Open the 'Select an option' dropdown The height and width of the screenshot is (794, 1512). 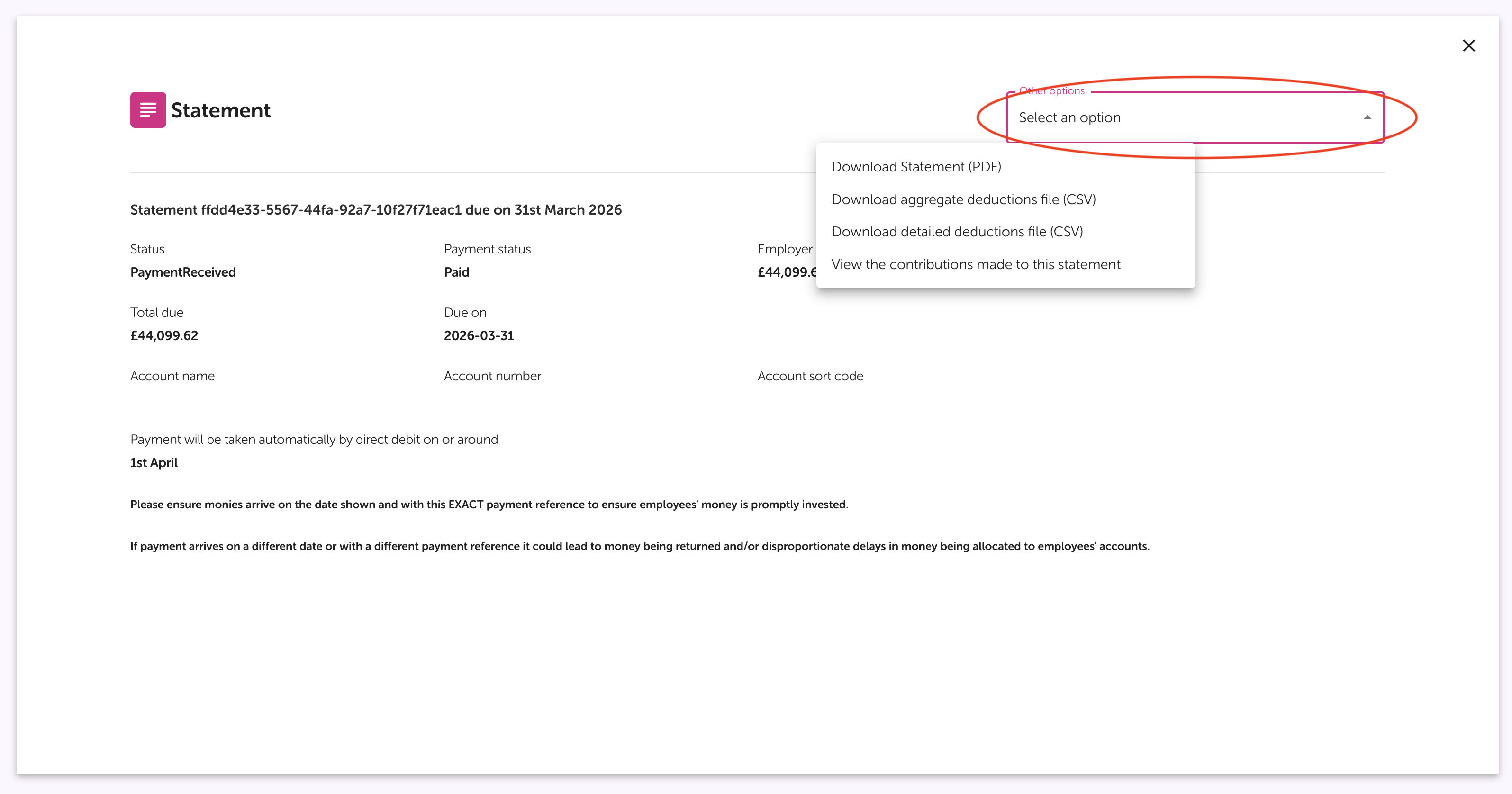(1195, 117)
